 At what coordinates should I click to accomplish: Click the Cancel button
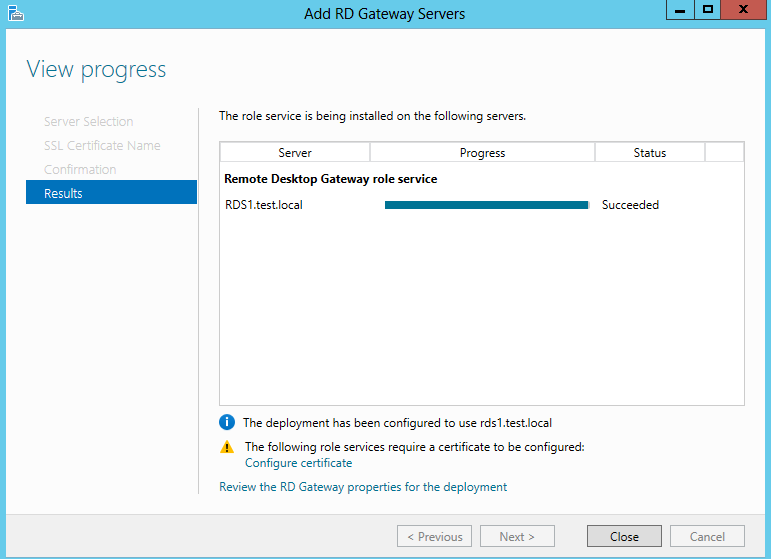pos(707,536)
